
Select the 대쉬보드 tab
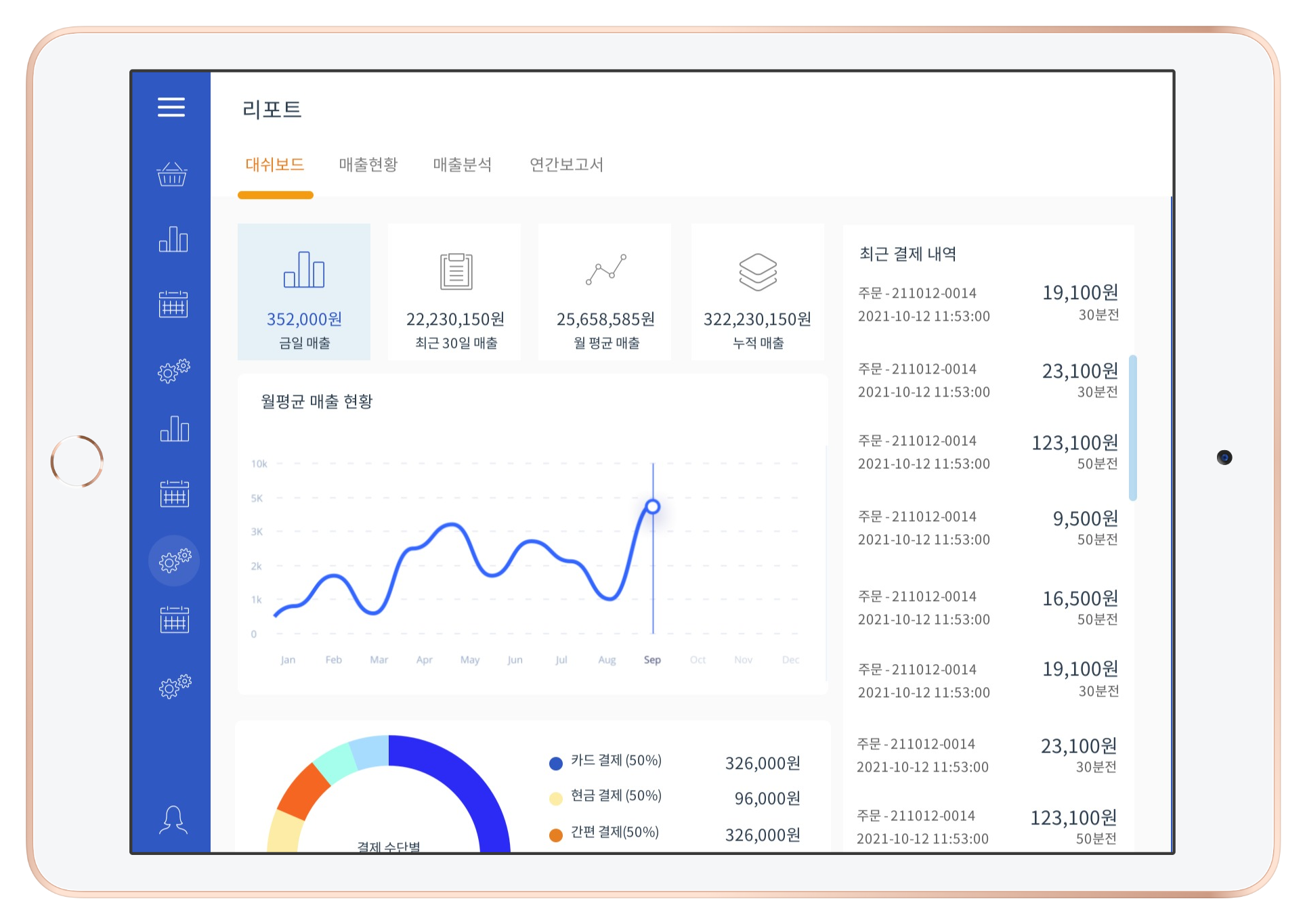pyautogui.click(x=275, y=164)
